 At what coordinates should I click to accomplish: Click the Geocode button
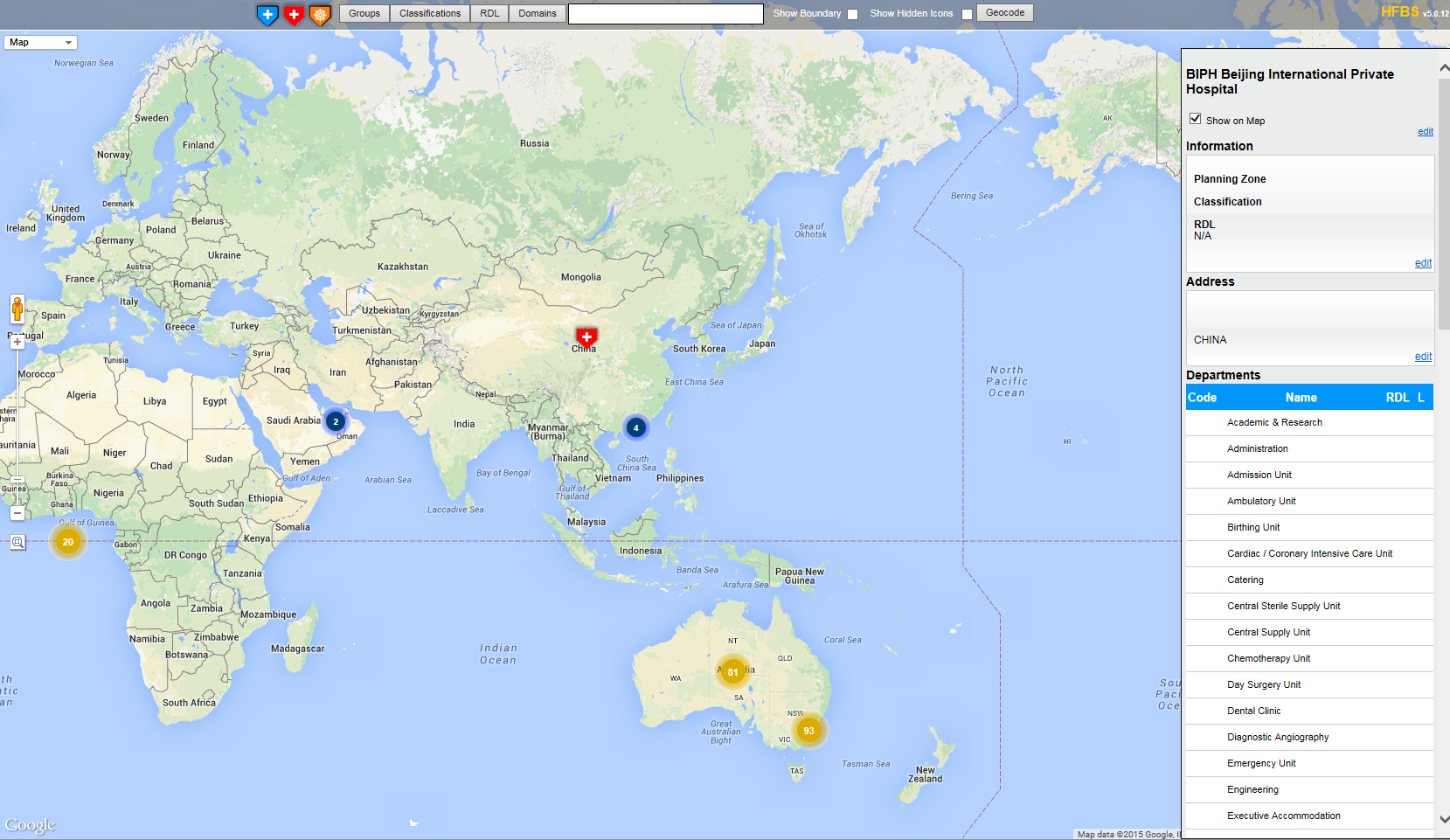(x=1005, y=13)
